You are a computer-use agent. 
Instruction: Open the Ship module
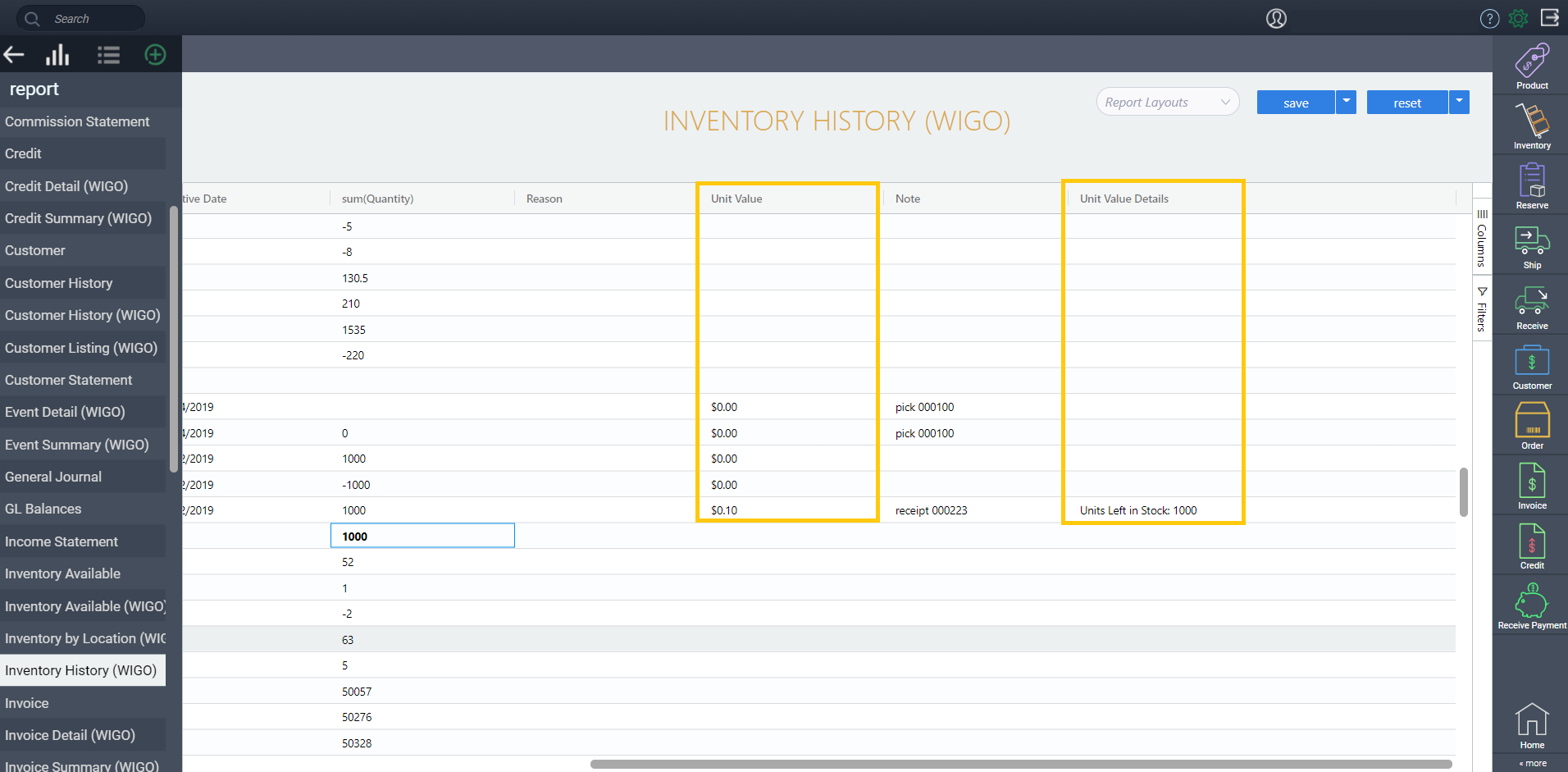tap(1532, 247)
